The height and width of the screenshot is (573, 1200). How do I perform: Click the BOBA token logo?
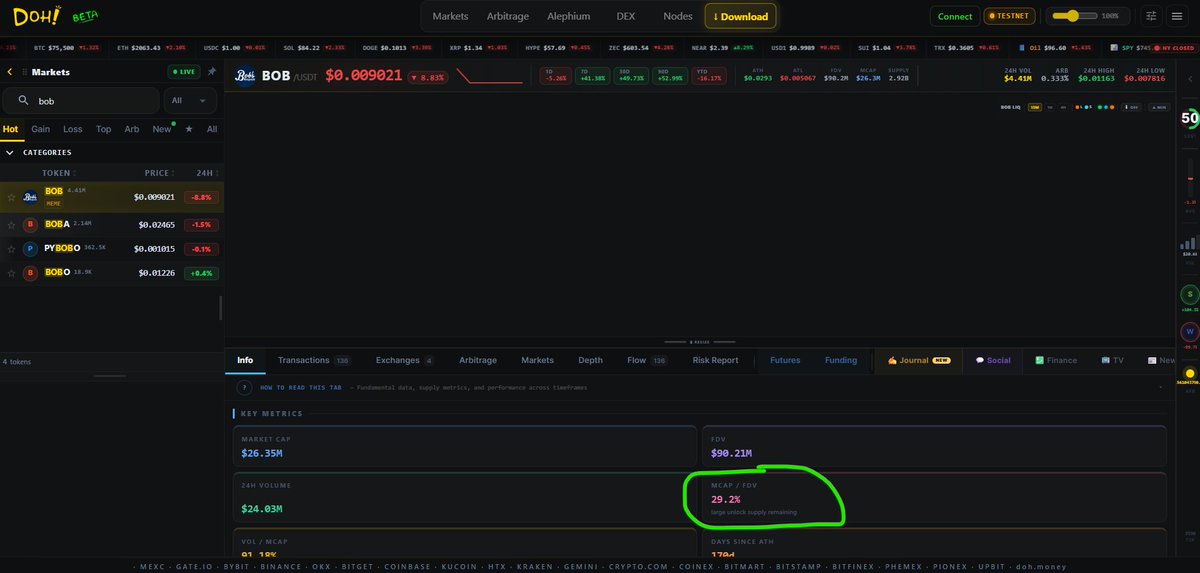point(30,224)
